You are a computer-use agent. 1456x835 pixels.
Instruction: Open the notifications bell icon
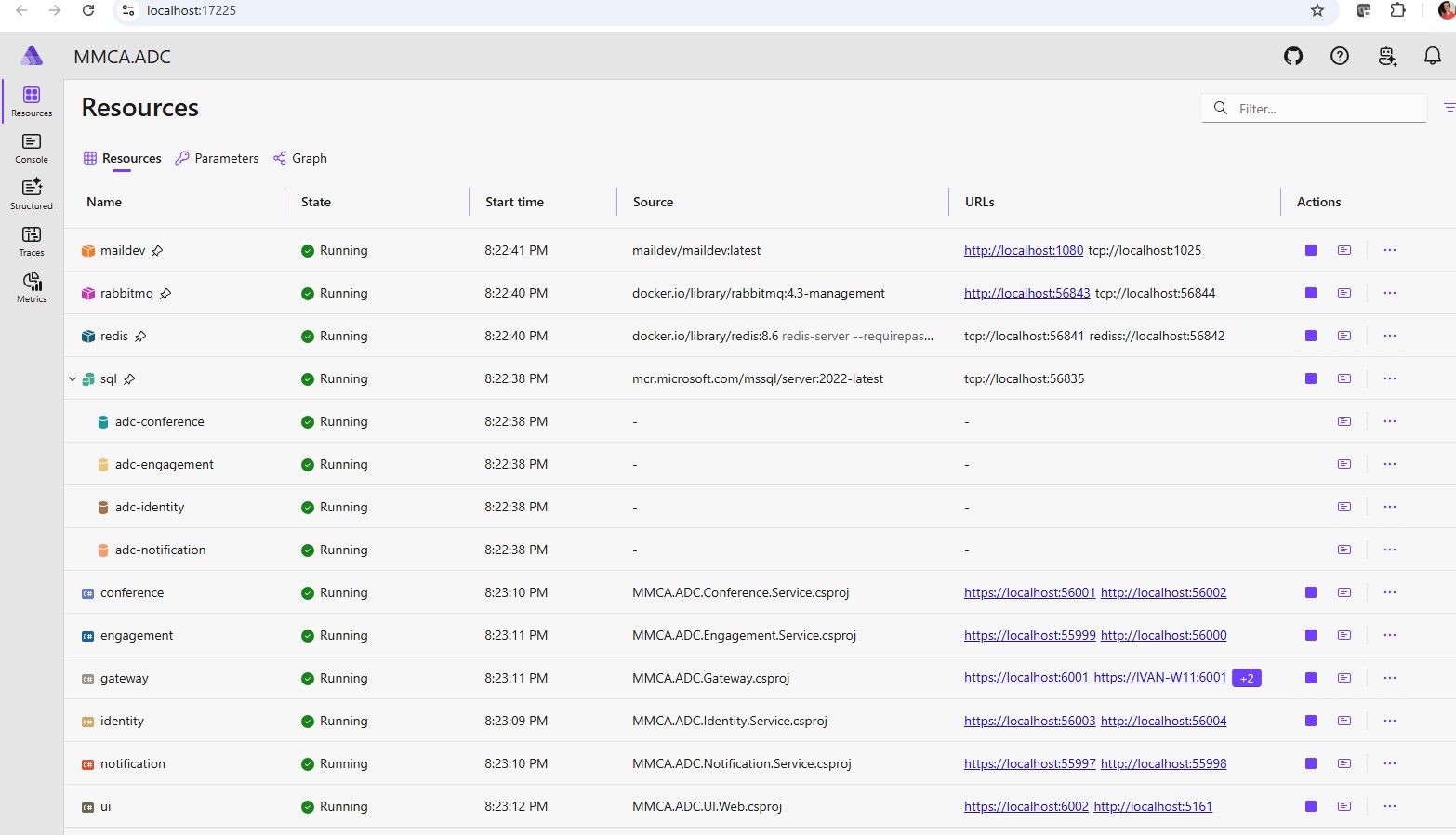pos(1433,57)
